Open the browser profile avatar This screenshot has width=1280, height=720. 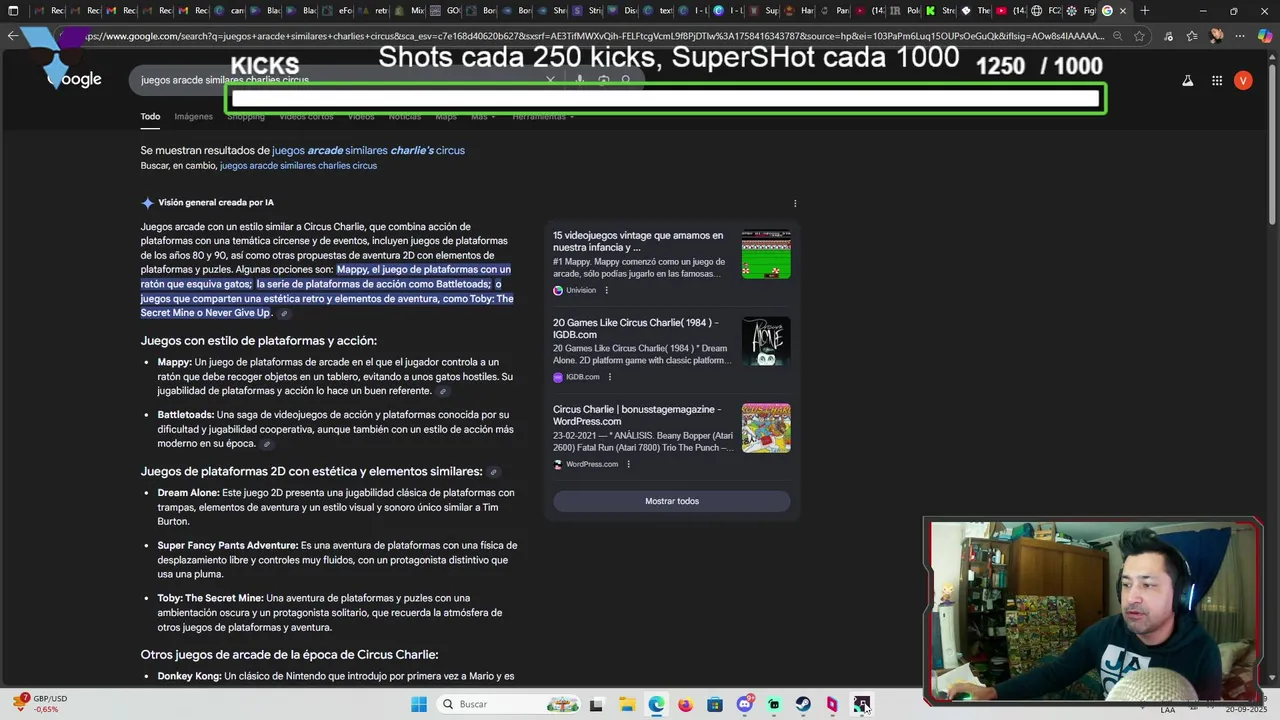1216,36
